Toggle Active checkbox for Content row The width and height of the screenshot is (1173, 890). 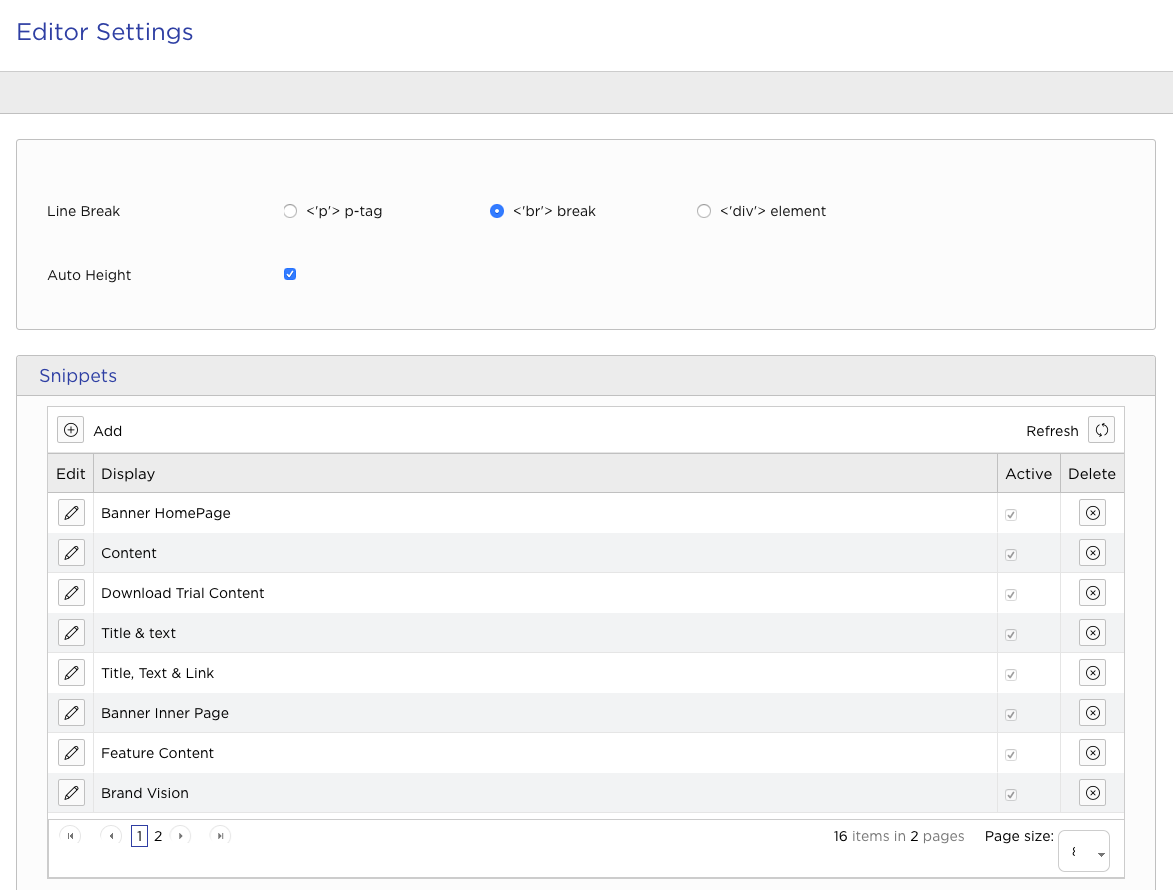[x=1011, y=555]
